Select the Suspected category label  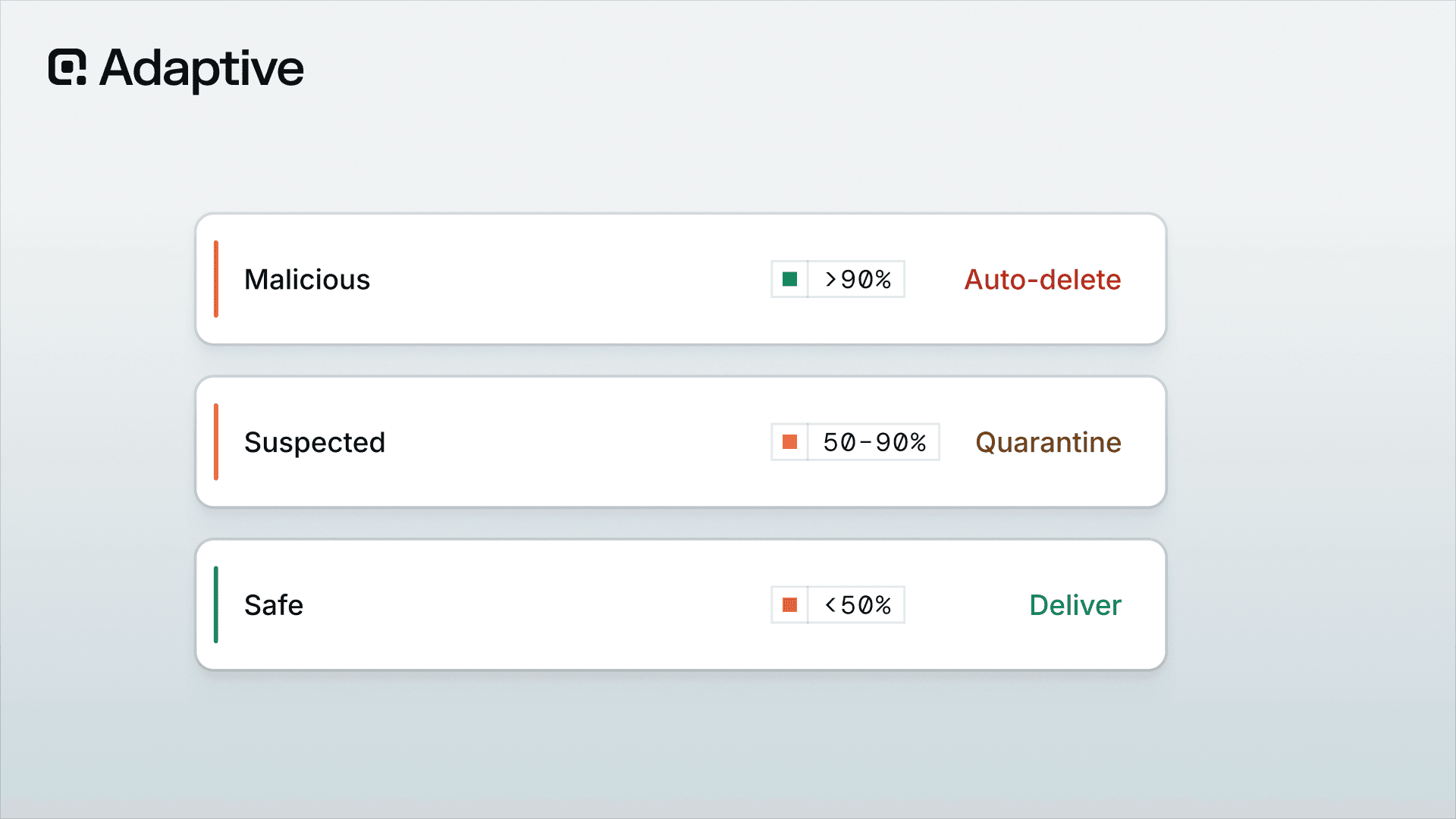coord(315,443)
